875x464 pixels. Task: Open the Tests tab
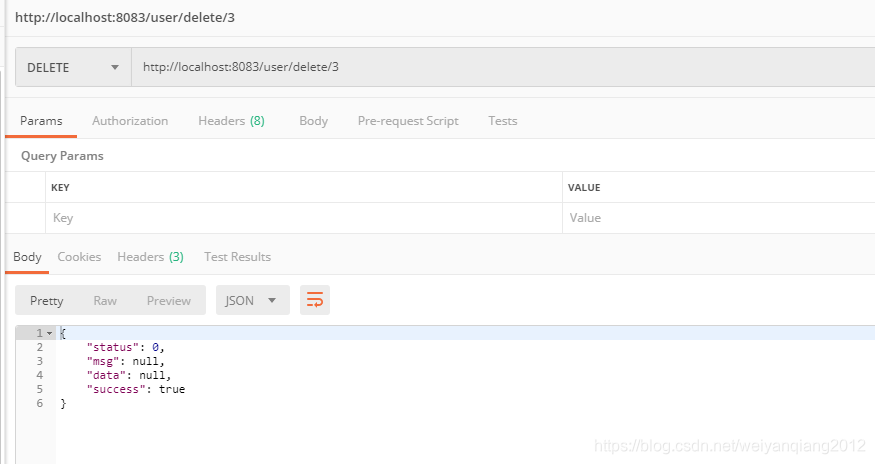(x=503, y=121)
